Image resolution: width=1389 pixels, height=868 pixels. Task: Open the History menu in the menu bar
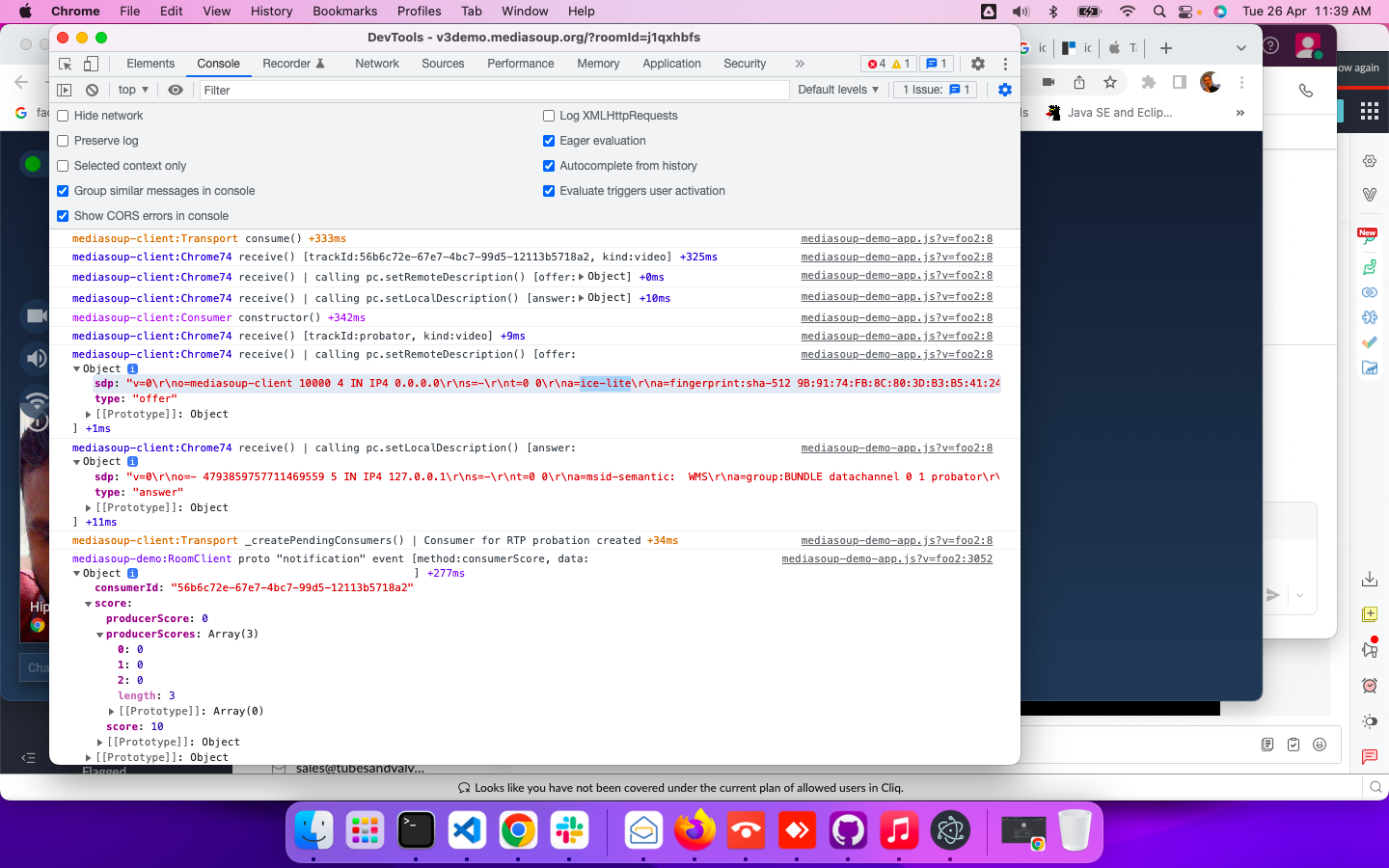[x=271, y=11]
